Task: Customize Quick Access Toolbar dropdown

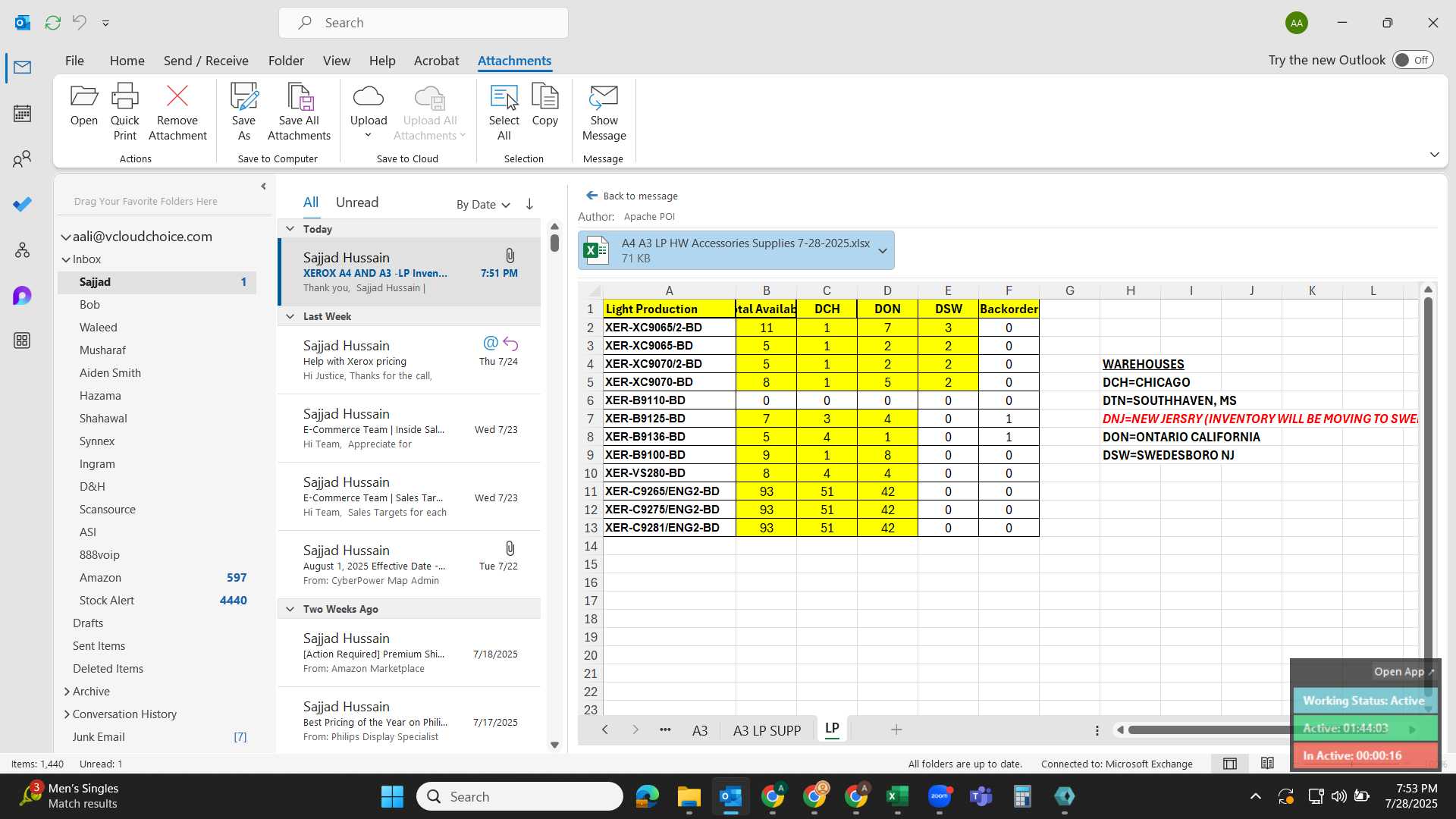Action: coord(105,24)
